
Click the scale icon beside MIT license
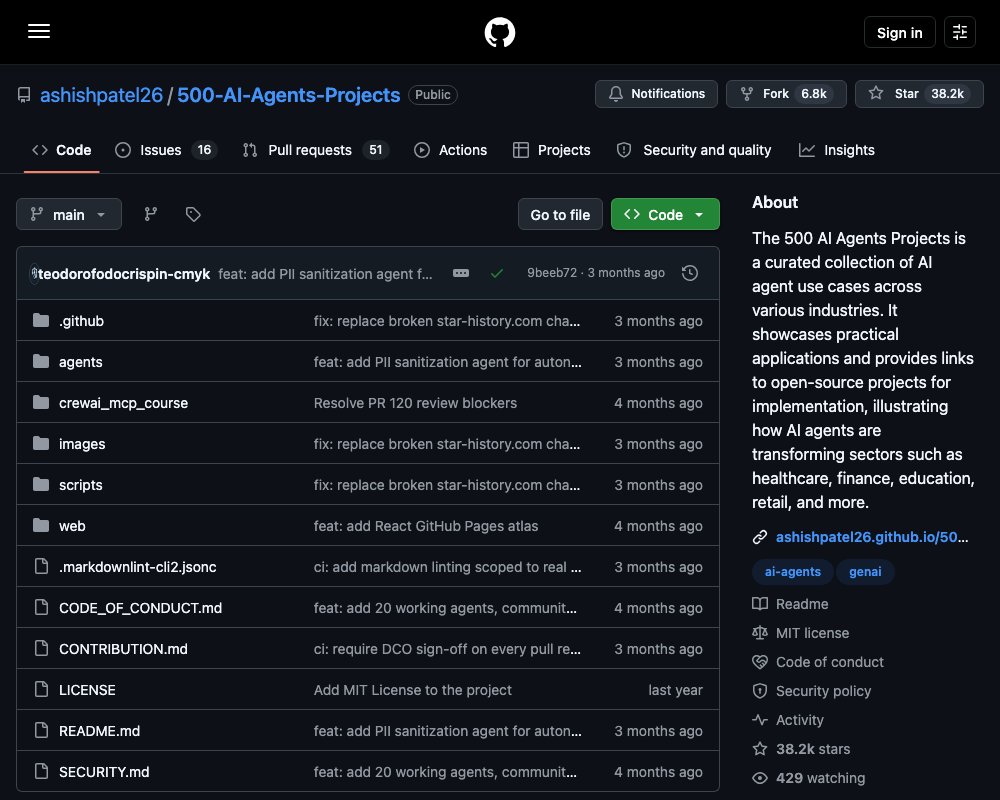click(x=760, y=633)
